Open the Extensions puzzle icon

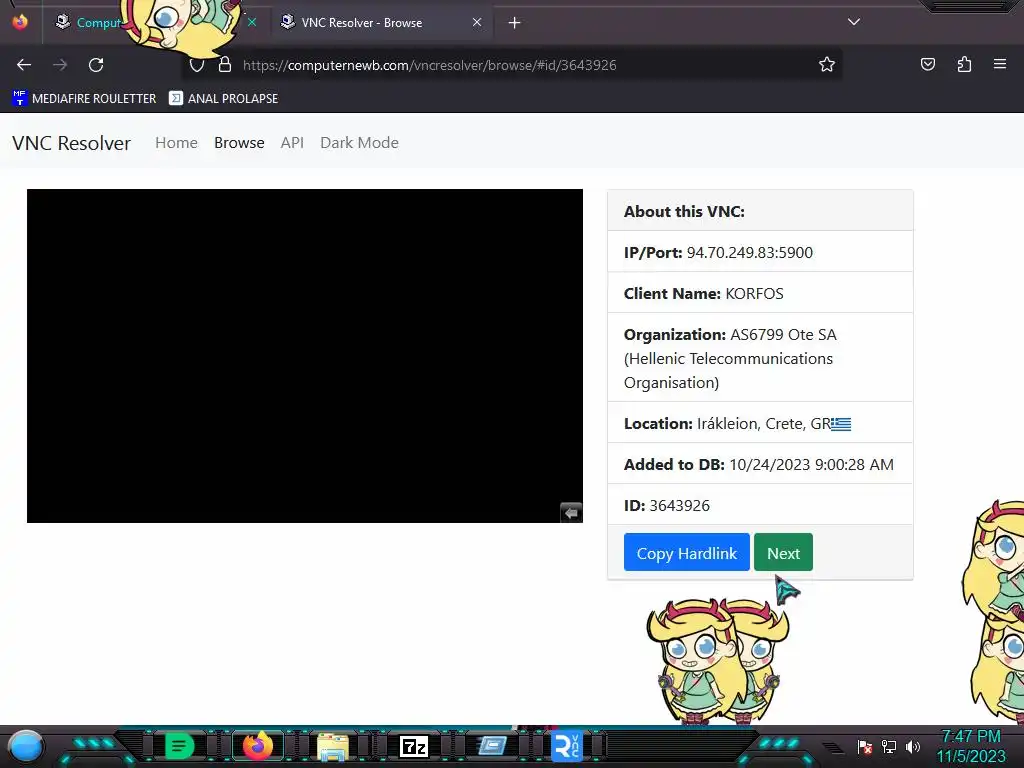(964, 64)
